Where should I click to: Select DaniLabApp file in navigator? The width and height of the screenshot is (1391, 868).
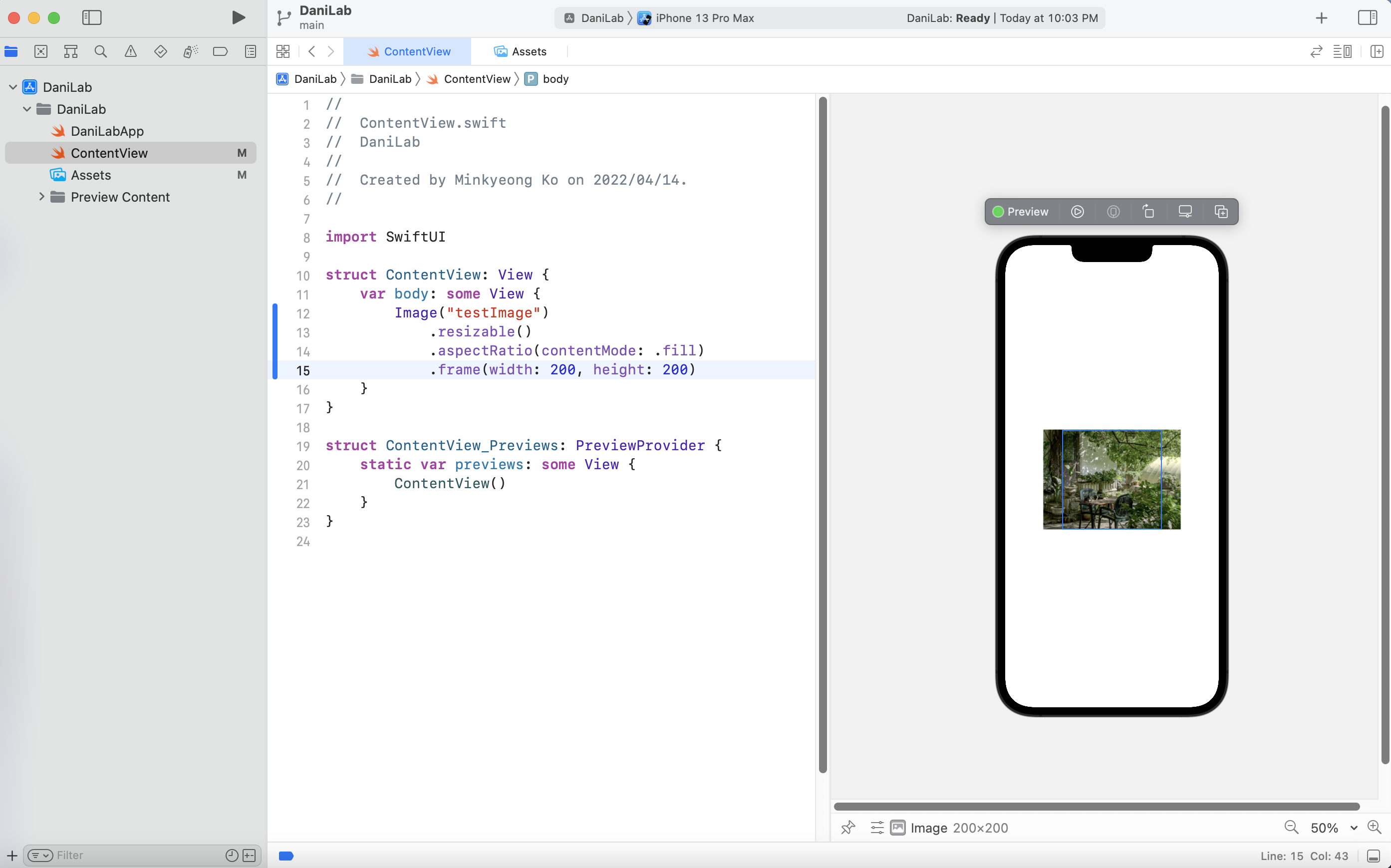[107, 131]
